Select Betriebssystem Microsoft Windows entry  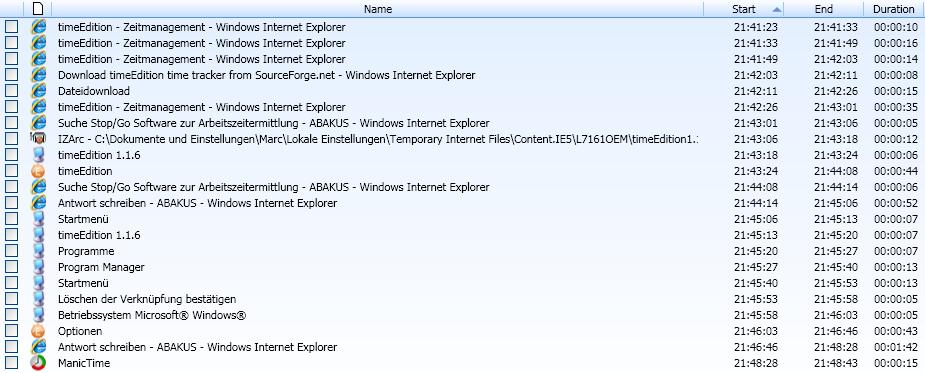click(x=152, y=315)
